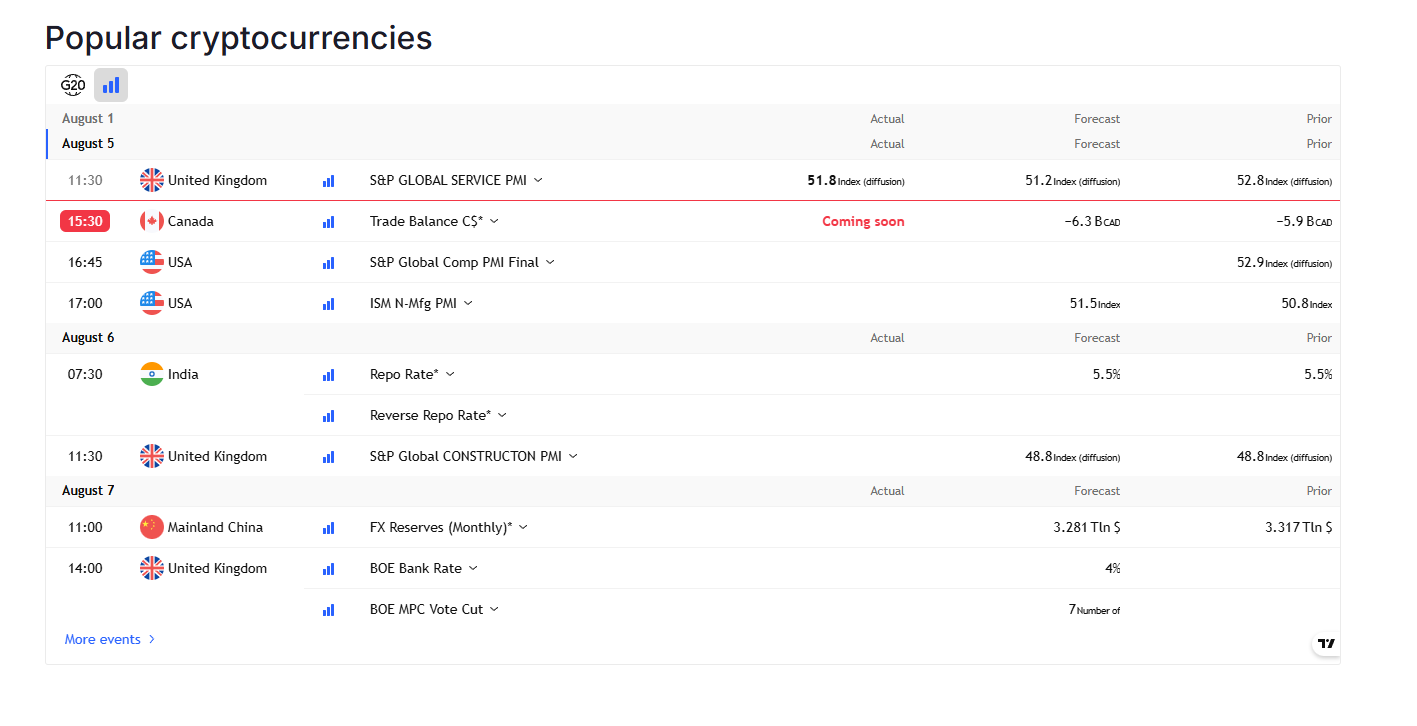This screenshot has height=726, width=1417.
Task: Click the G20 countries filter icon
Action: tap(73, 85)
